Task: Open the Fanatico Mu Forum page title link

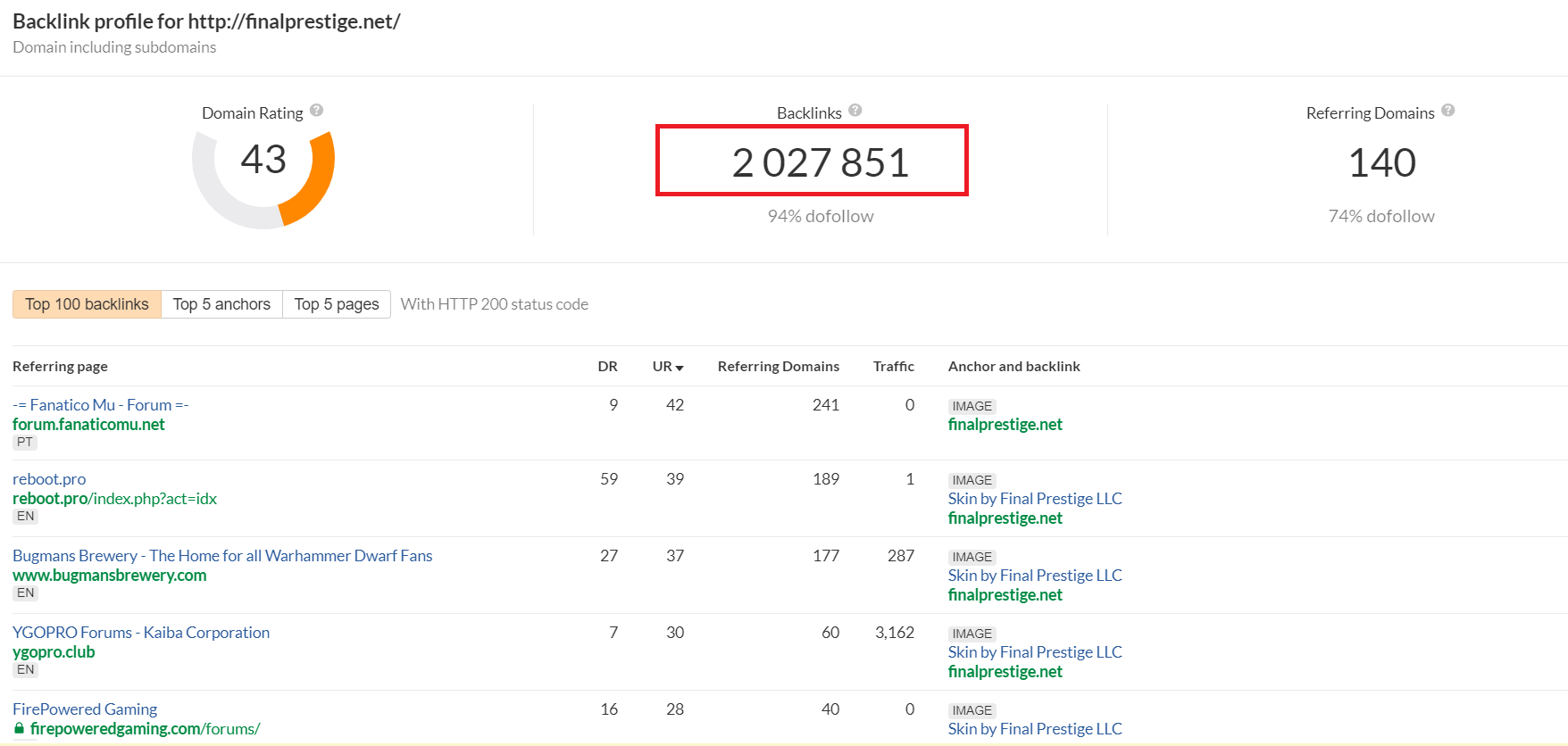Action: 100,405
